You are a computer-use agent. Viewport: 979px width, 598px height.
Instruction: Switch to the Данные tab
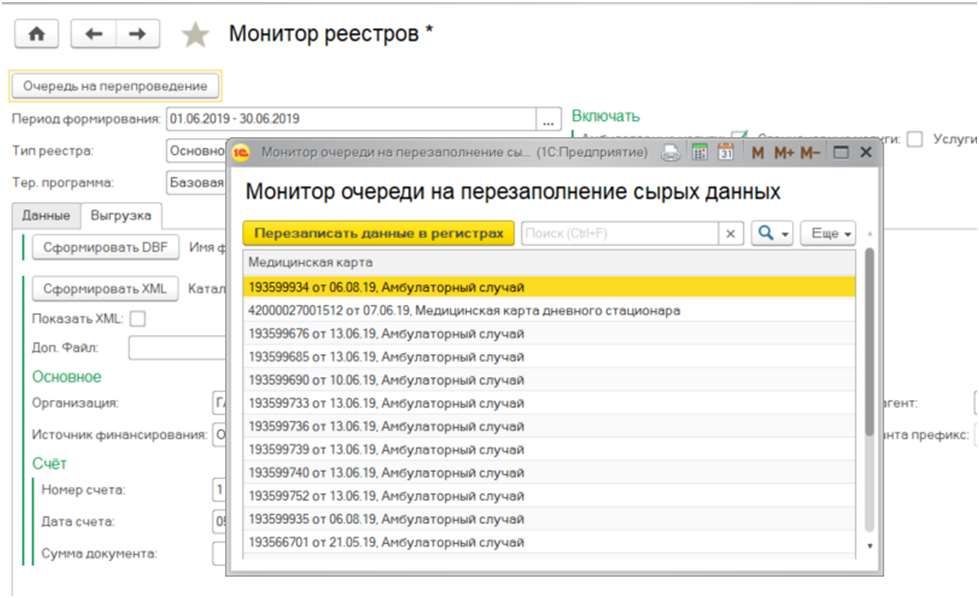pyautogui.click(x=46, y=216)
